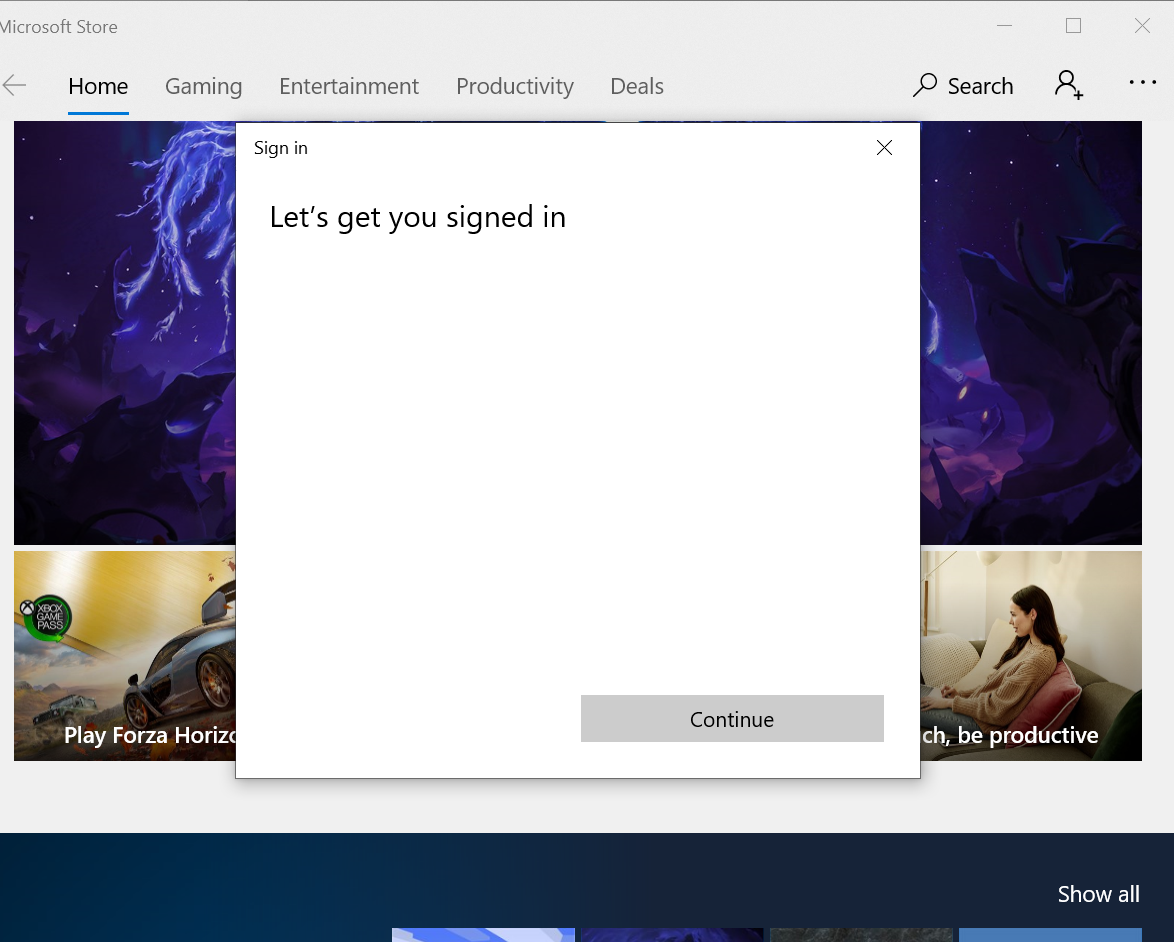Click the Continue button
Viewport: 1174px width, 942px height.
click(732, 719)
